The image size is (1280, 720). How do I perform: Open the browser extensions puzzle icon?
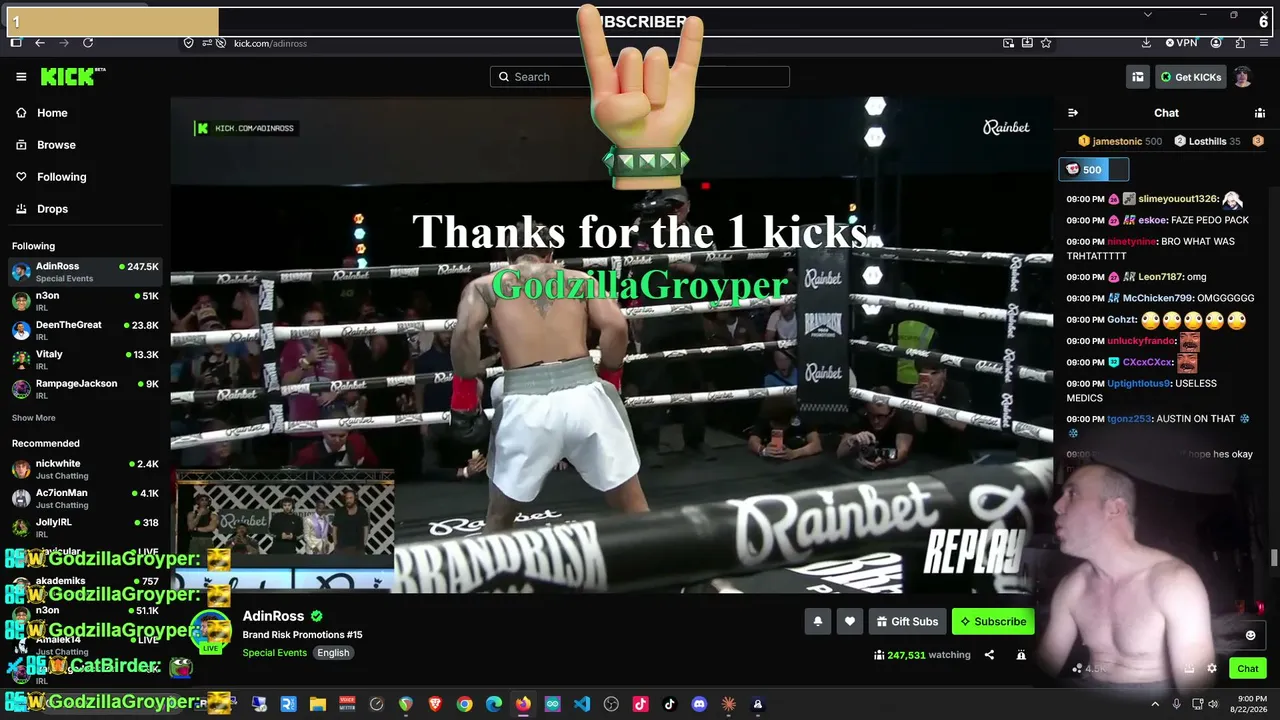[1240, 43]
